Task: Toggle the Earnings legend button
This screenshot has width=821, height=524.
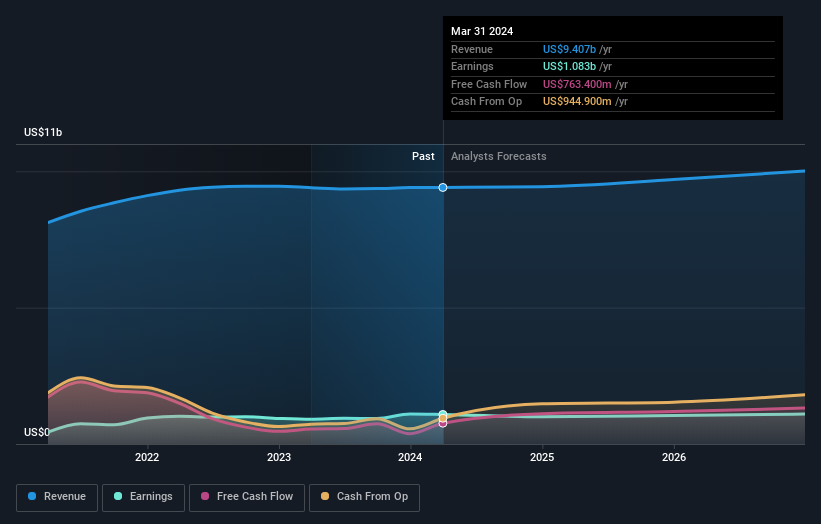Action: (143, 497)
